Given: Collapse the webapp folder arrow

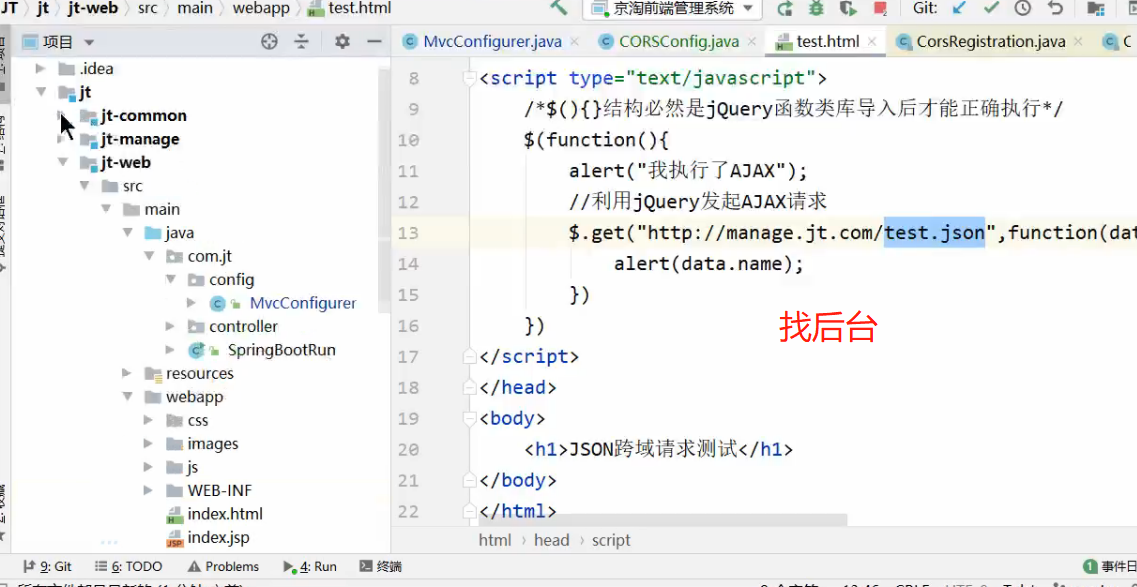Looking at the screenshot, I should tap(128, 396).
